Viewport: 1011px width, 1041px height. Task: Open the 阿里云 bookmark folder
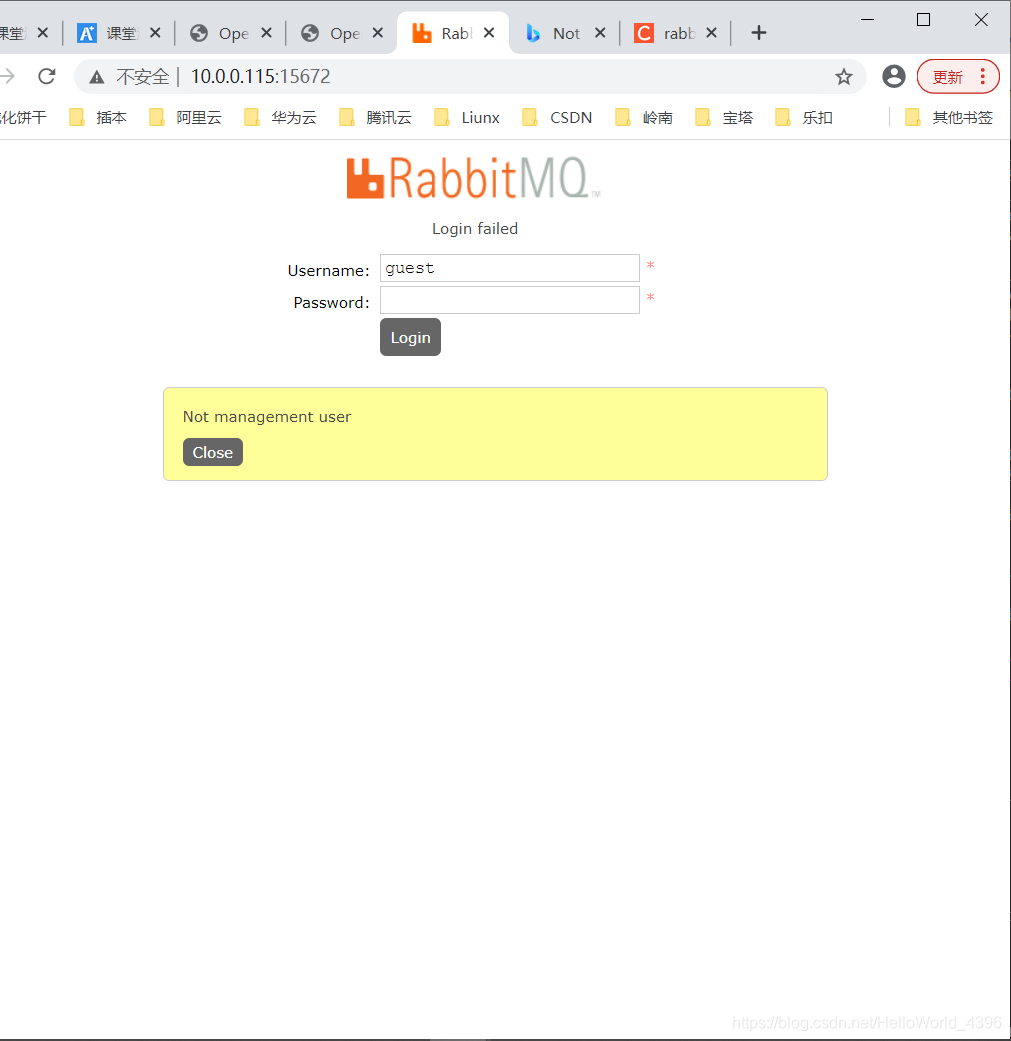click(186, 118)
